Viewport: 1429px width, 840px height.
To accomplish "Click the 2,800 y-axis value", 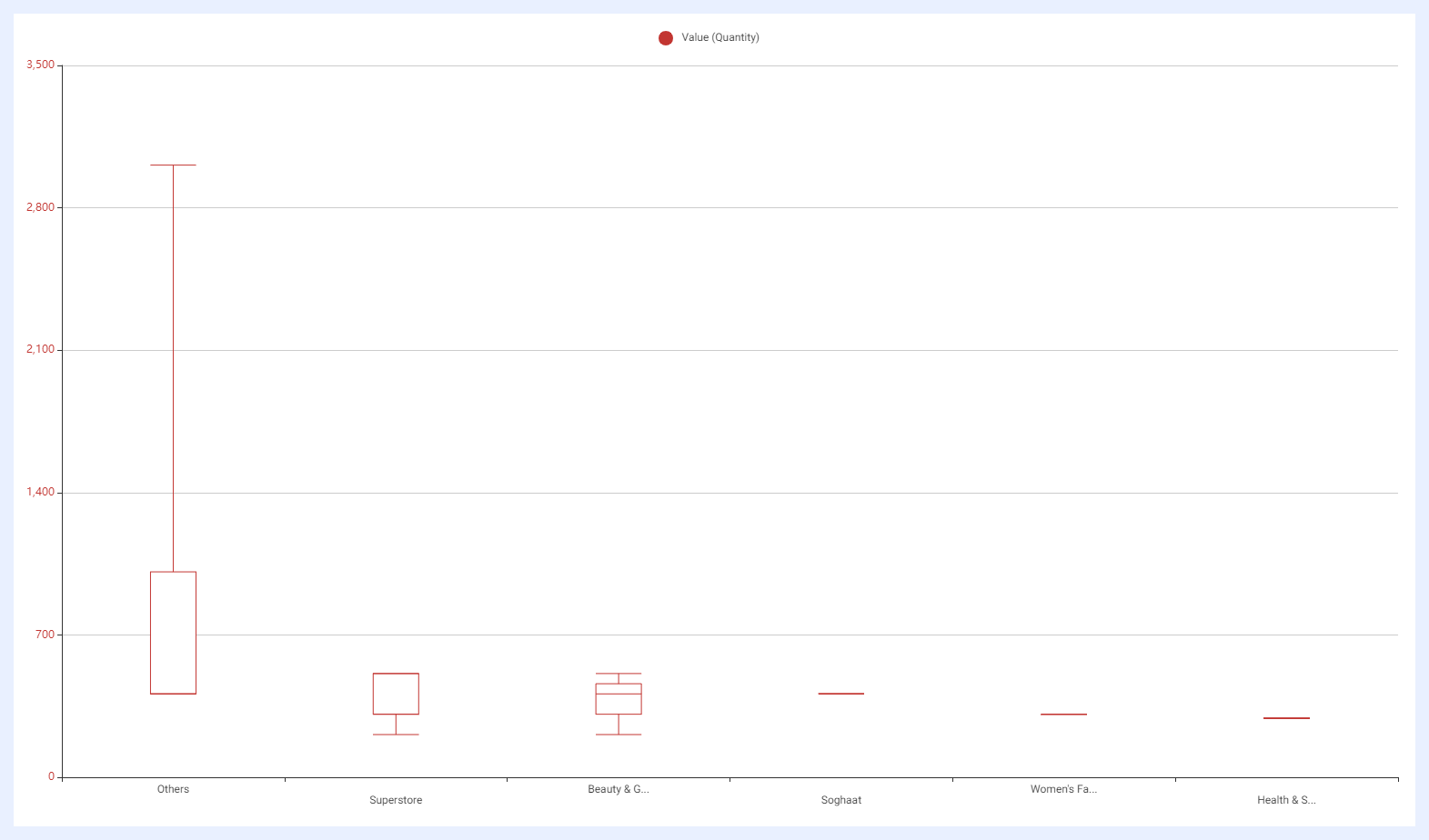I will 40,207.
